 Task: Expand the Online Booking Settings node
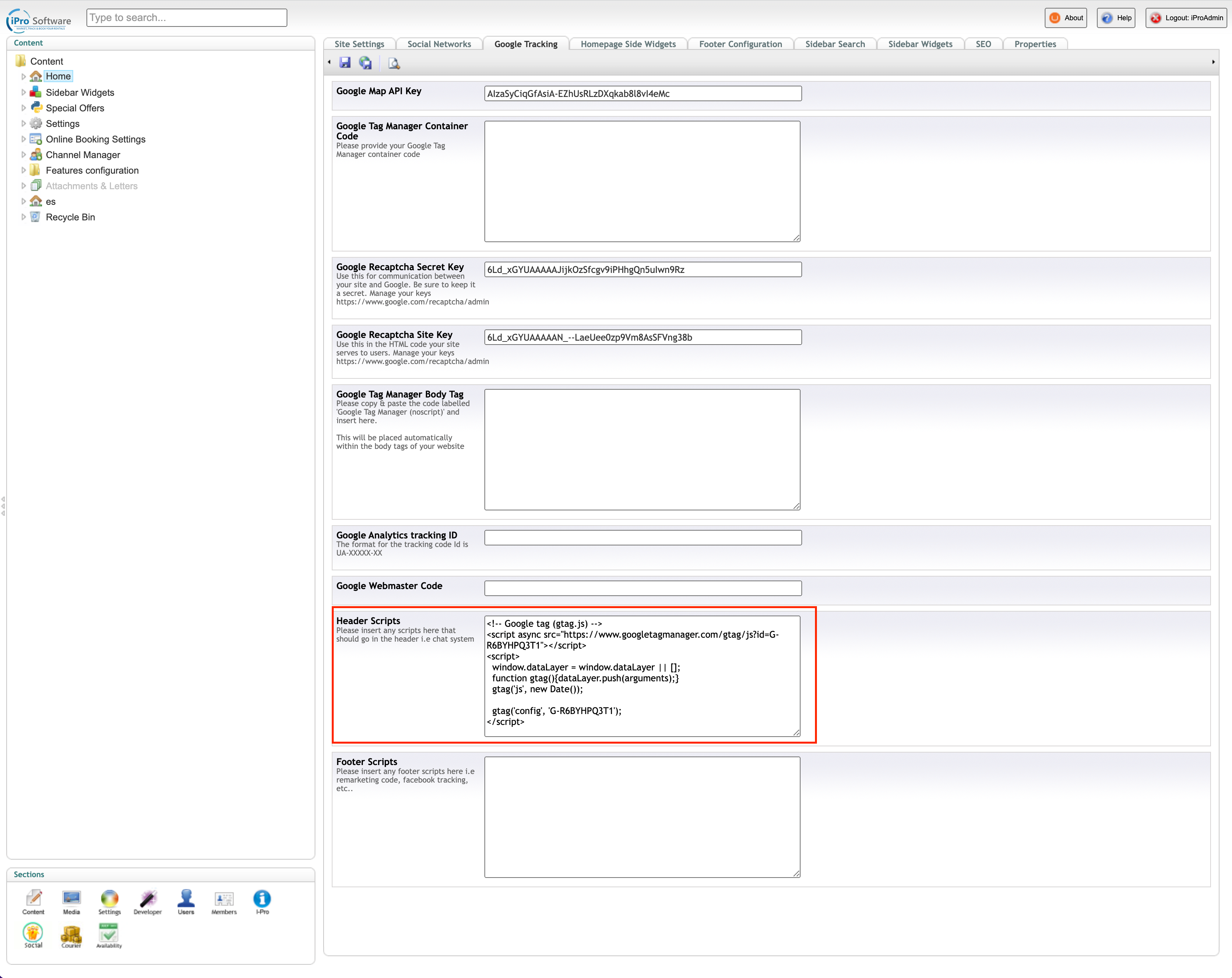coord(23,139)
